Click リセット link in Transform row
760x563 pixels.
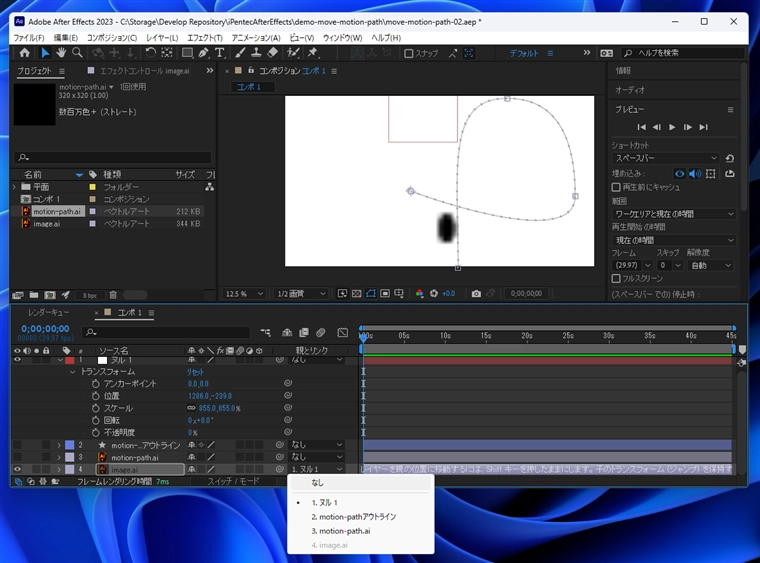[195, 372]
